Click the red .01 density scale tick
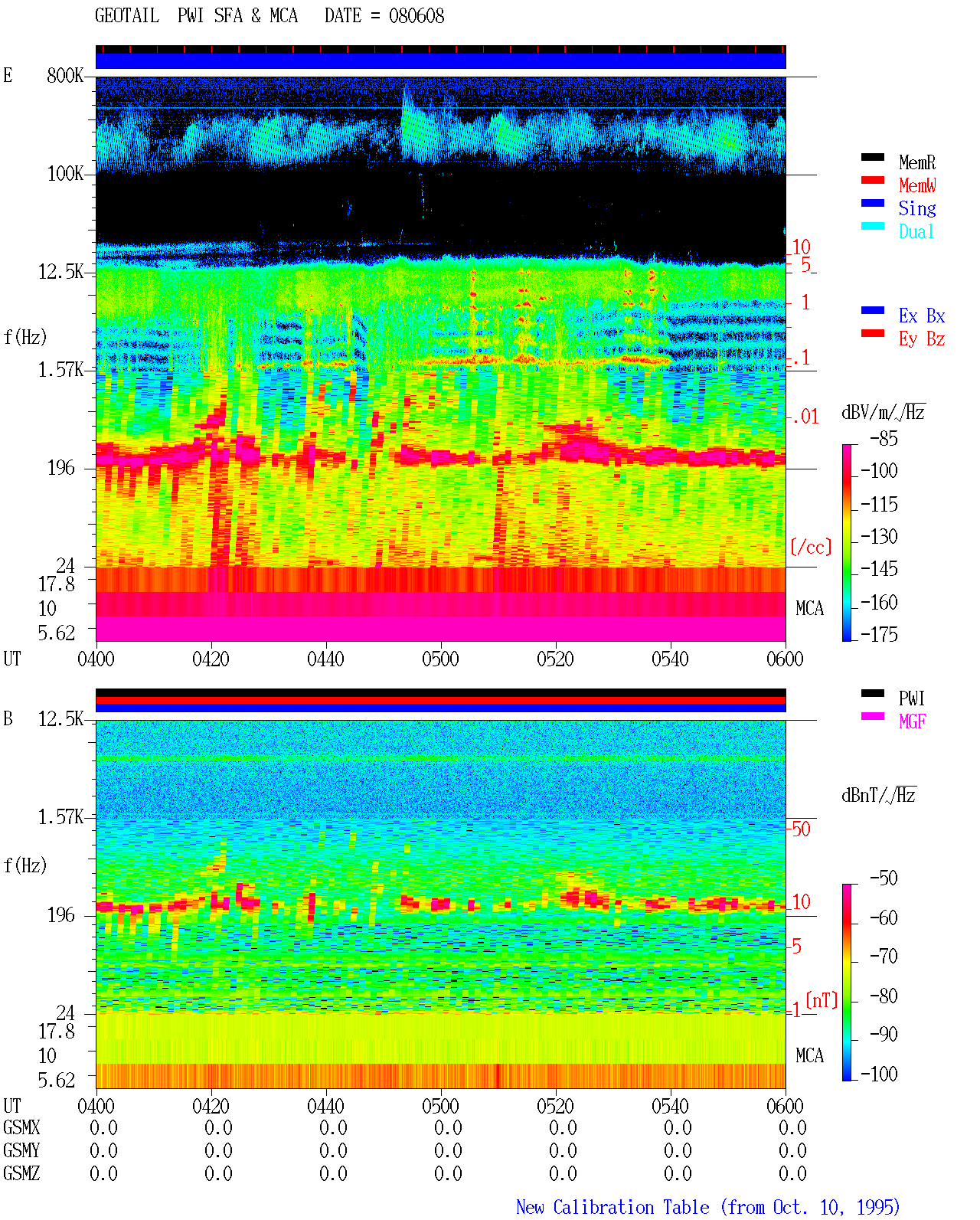Viewport: 980px width, 1220px height. [805, 417]
